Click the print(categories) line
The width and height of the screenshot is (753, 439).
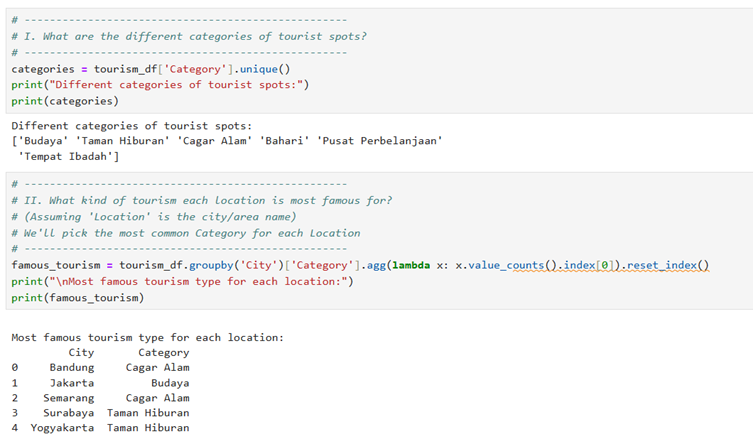click(x=64, y=101)
